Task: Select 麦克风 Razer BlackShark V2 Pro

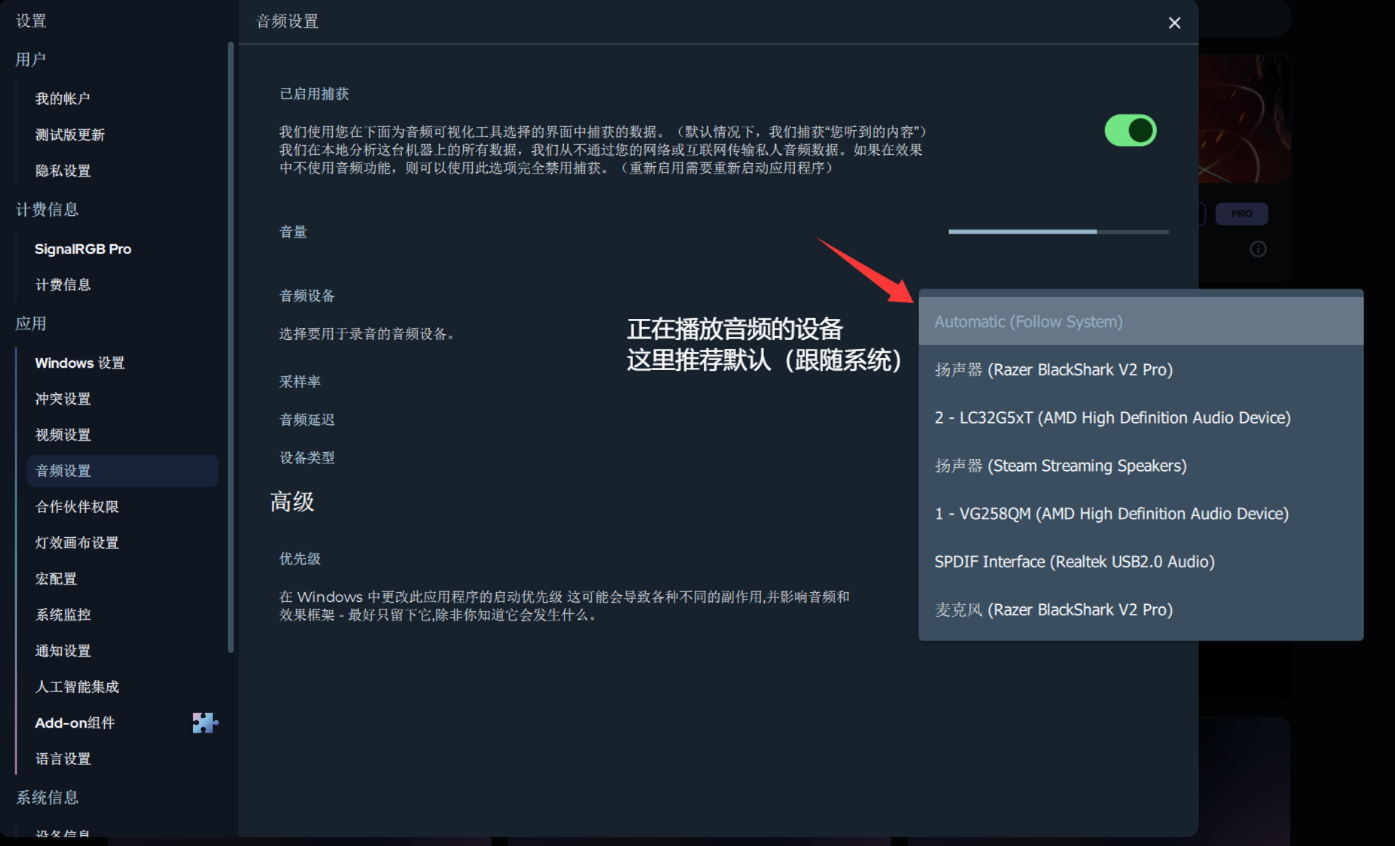Action: 1140,610
